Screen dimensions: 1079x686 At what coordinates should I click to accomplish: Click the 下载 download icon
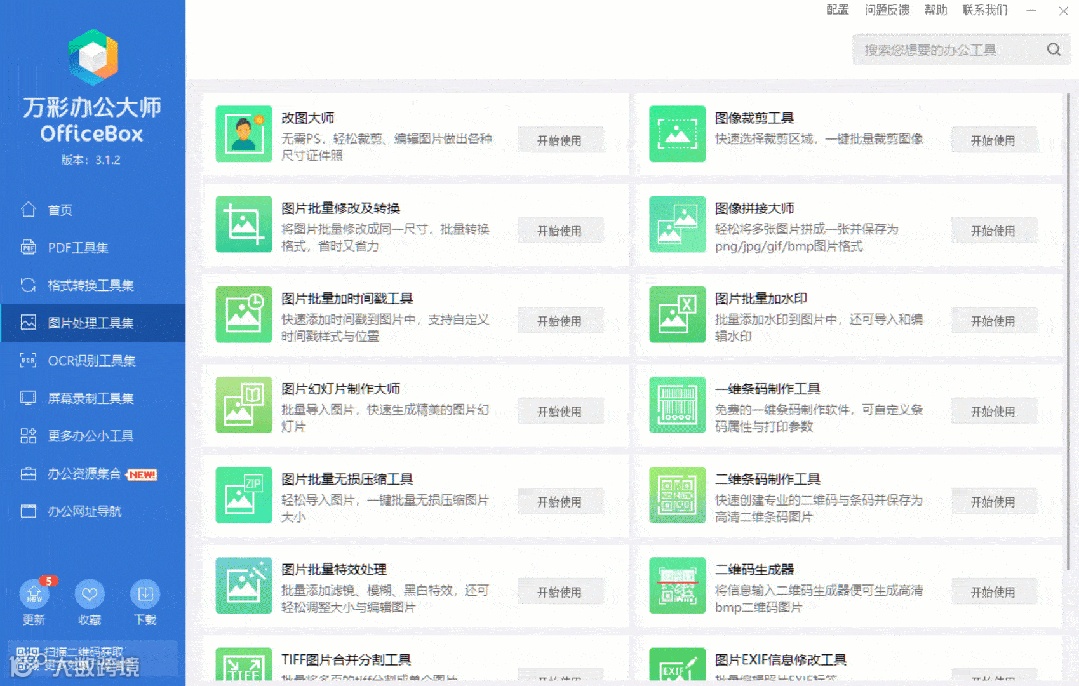[145, 594]
